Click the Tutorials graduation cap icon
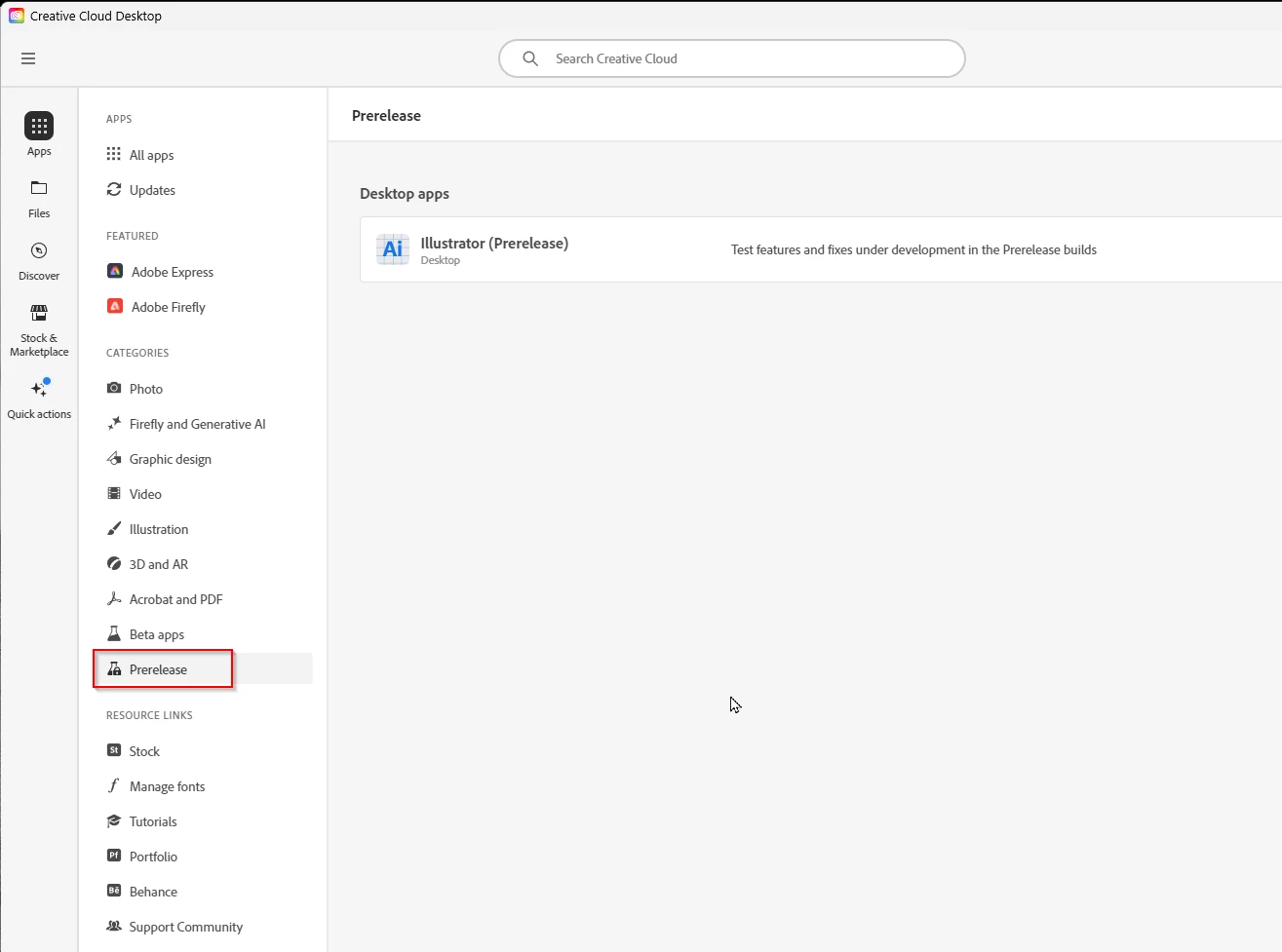1282x952 pixels. tap(114, 821)
